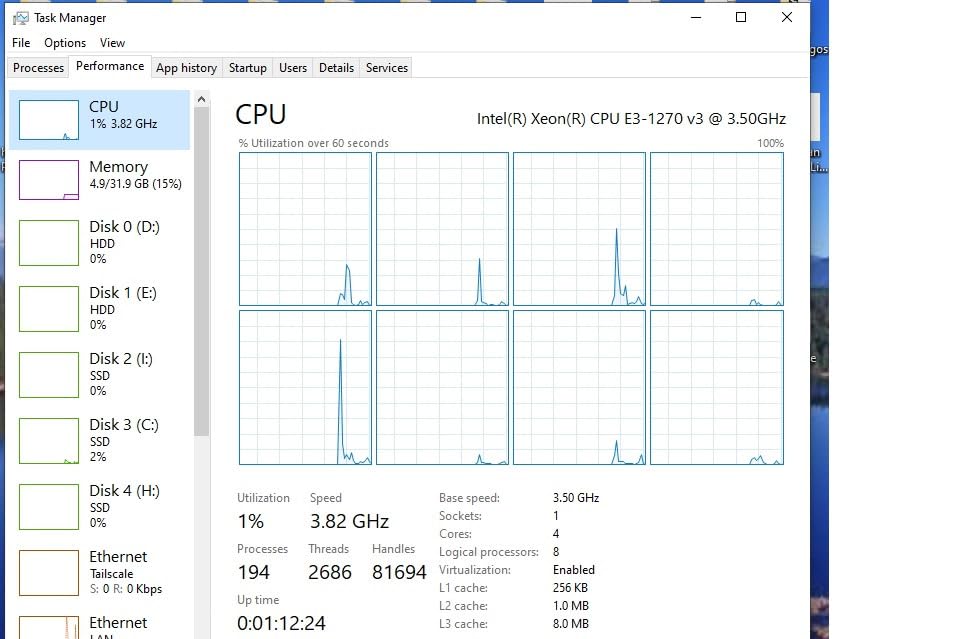This screenshot has width=960, height=639.
Task: Open the Users tab
Action: (293, 68)
